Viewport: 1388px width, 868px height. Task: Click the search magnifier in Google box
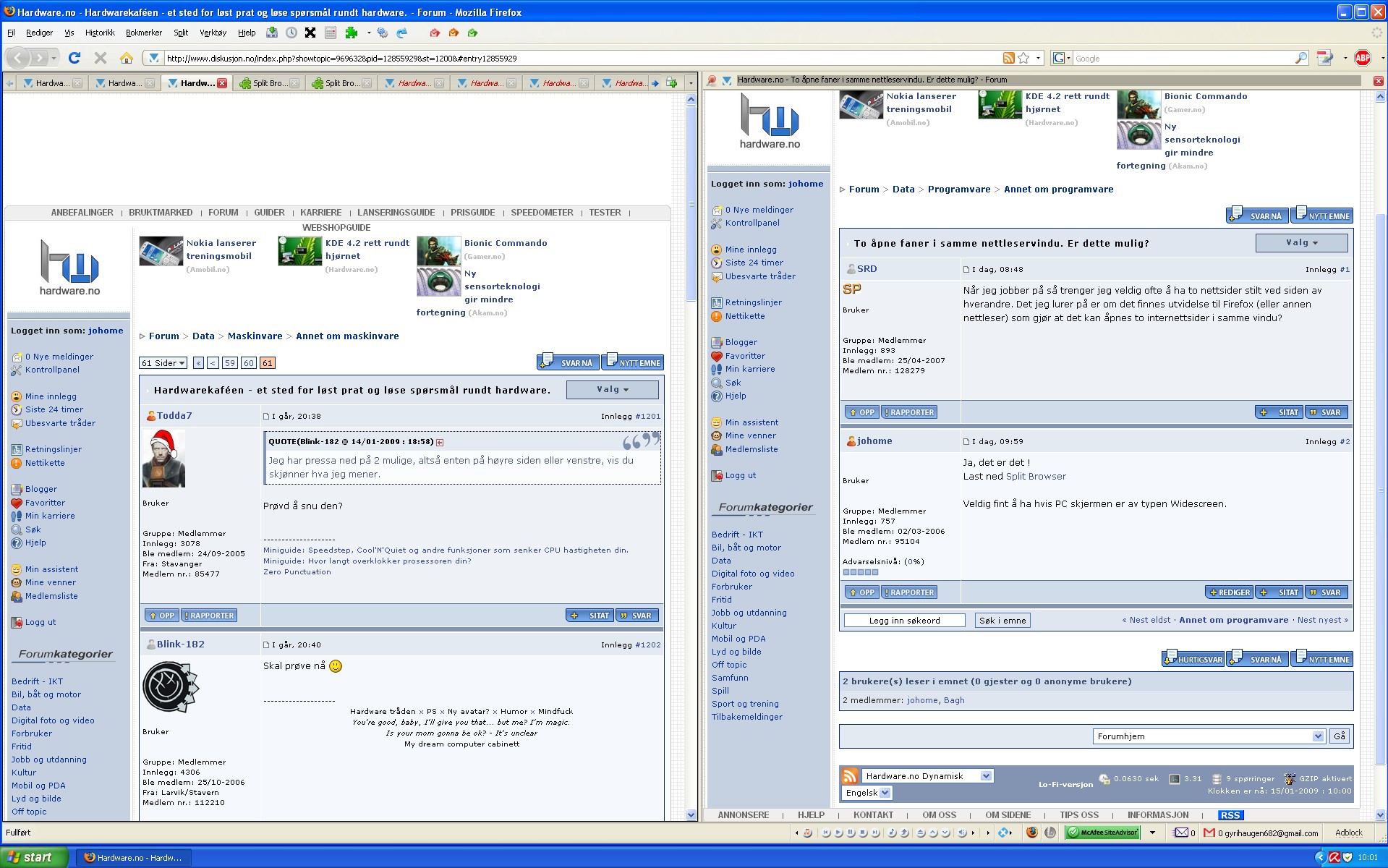(x=1301, y=58)
